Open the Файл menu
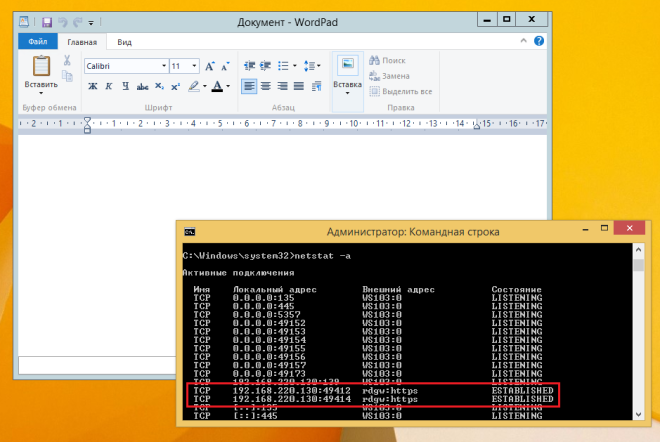 pyautogui.click(x=38, y=42)
